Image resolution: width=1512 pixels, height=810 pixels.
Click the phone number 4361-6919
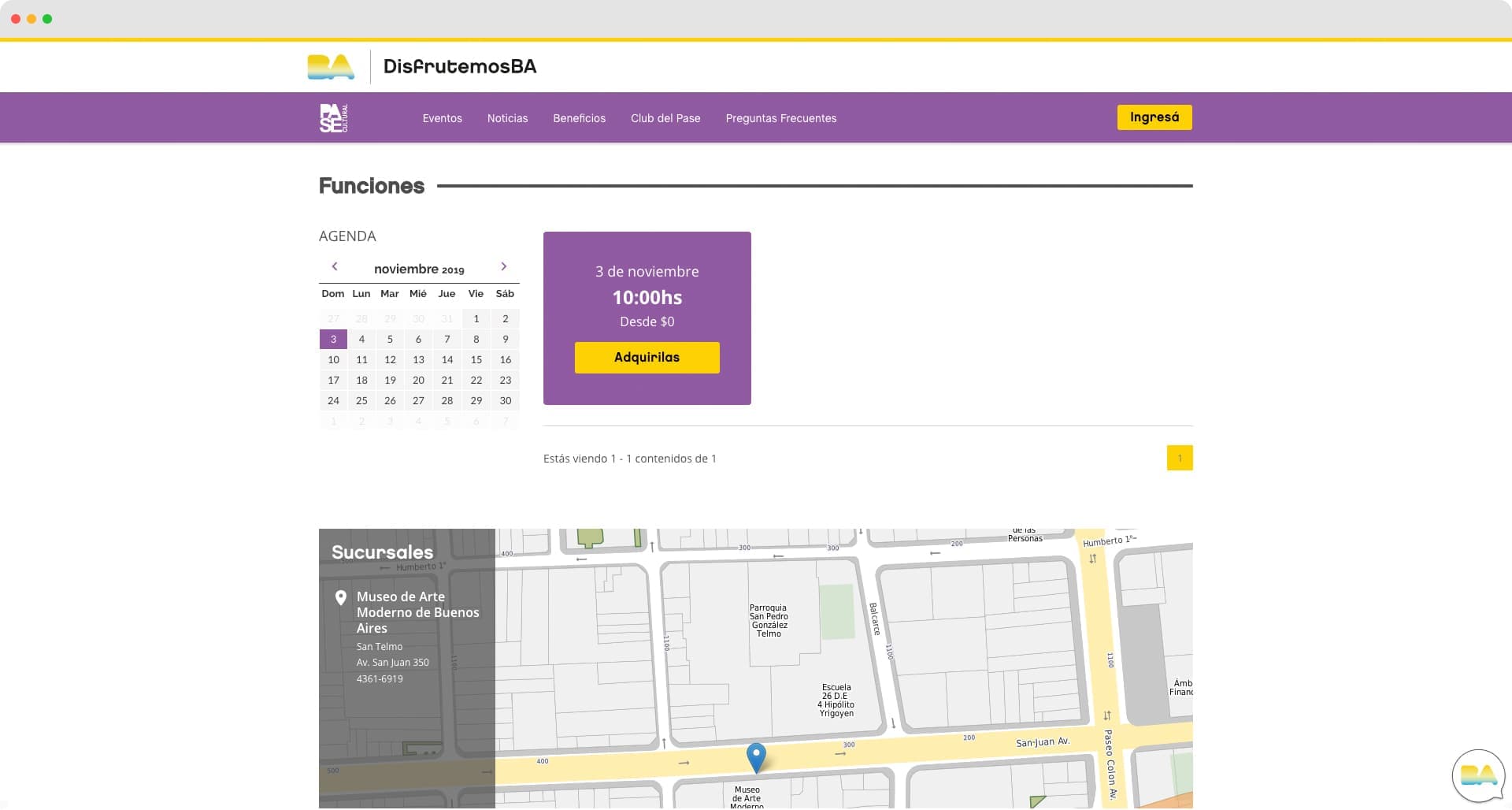point(380,679)
